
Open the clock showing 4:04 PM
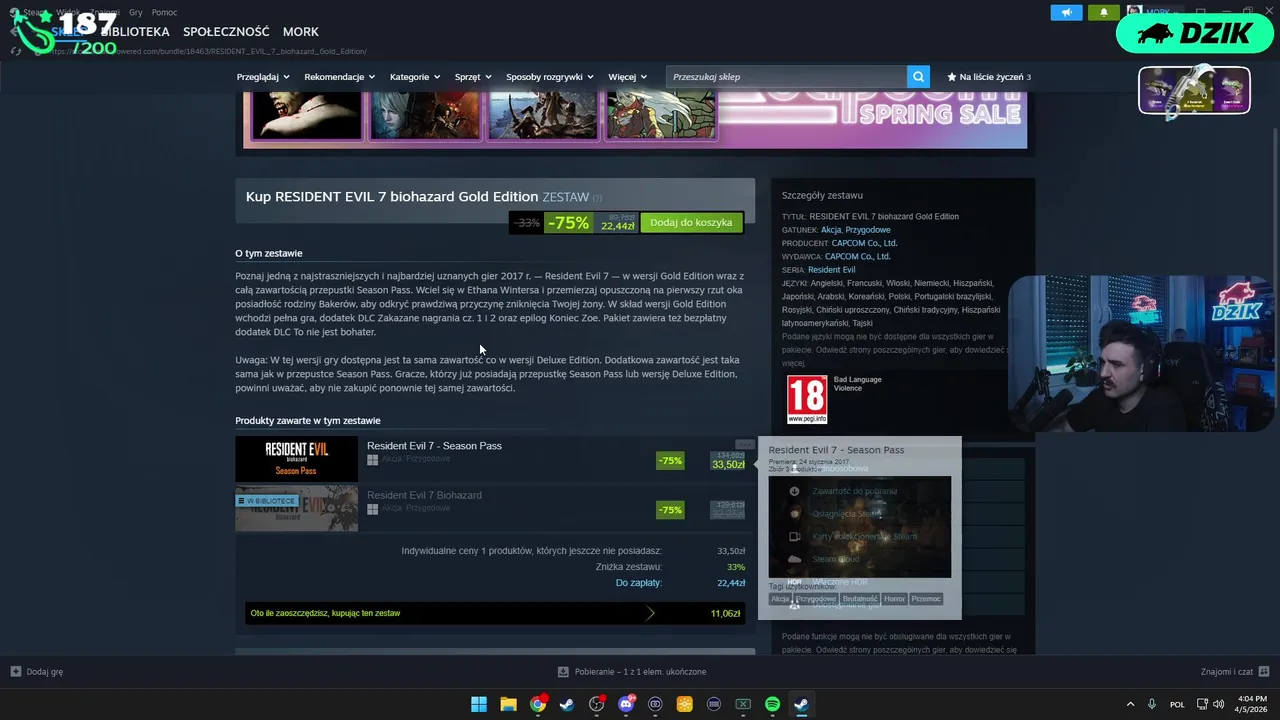point(1252,704)
